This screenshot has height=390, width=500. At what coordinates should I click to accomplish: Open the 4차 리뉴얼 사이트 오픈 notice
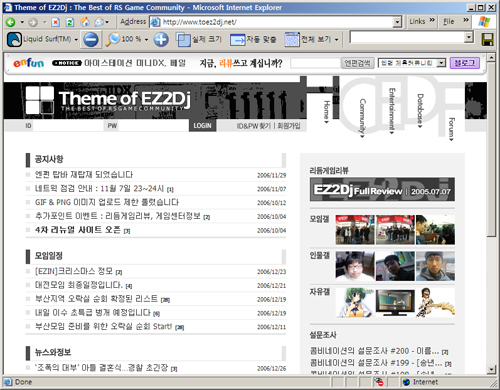(78, 230)
